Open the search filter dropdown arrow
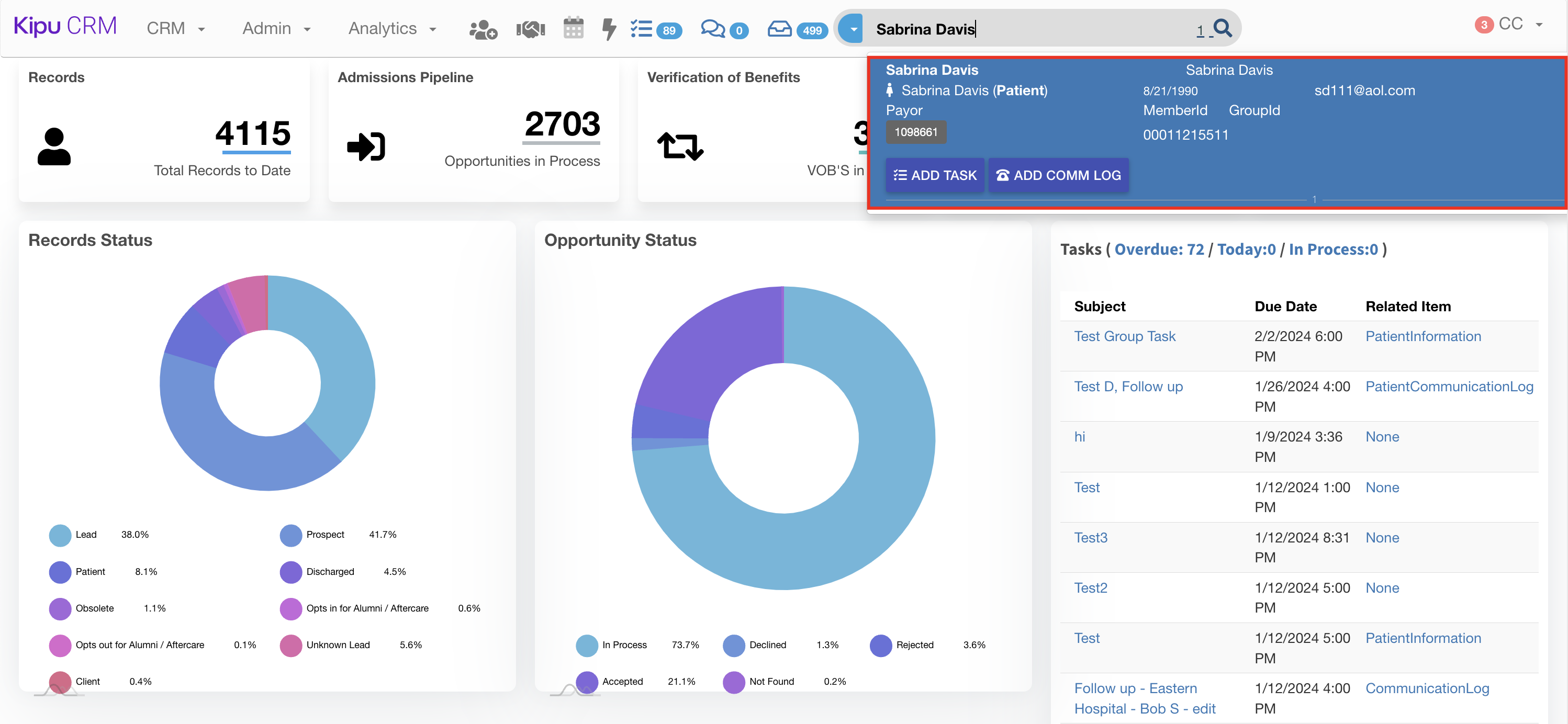The image size is (1568, 724). (x=852, y=28)
